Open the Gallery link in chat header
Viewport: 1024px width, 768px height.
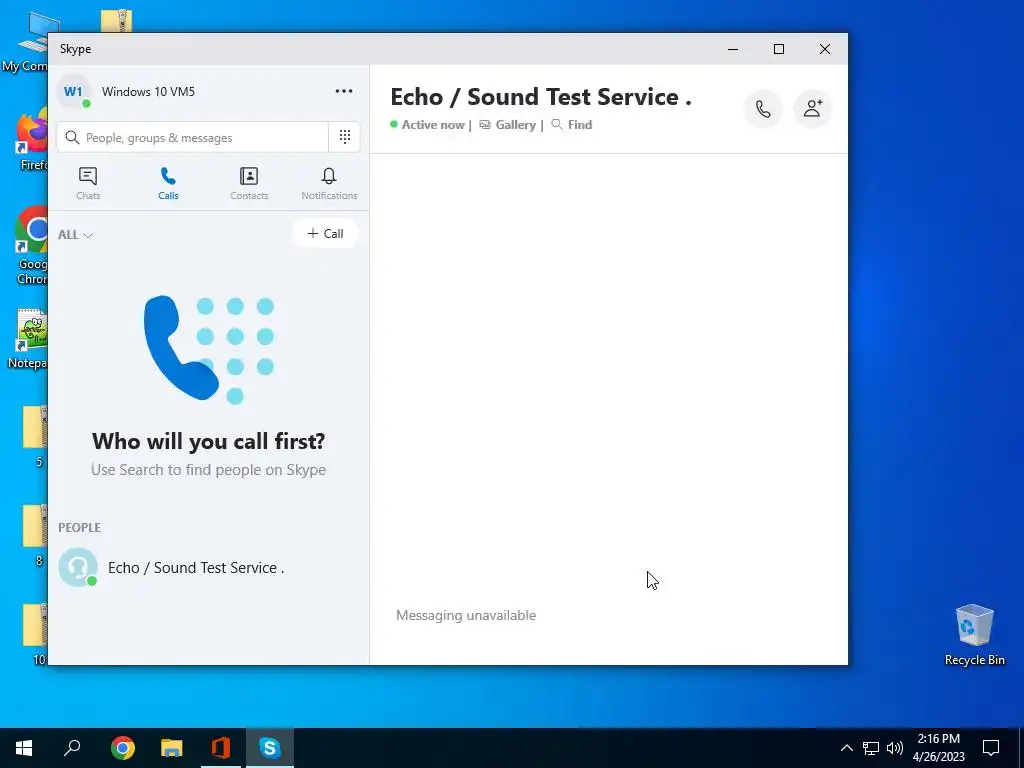tap(508, 125)
